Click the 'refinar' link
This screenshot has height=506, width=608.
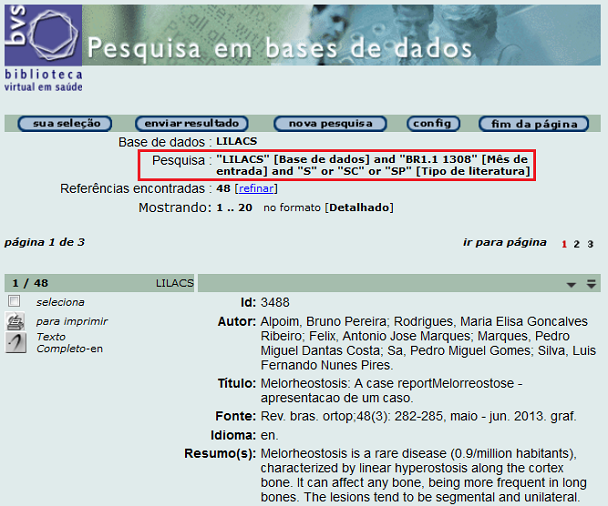256,188
